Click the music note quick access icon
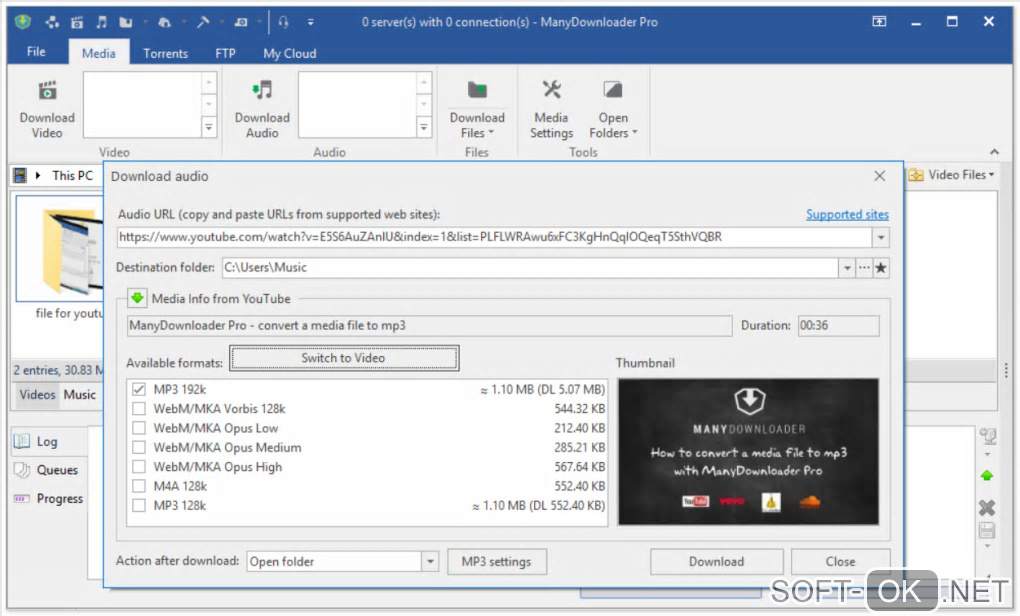This screenshot has width=1020, height=616. coord(101,22)
